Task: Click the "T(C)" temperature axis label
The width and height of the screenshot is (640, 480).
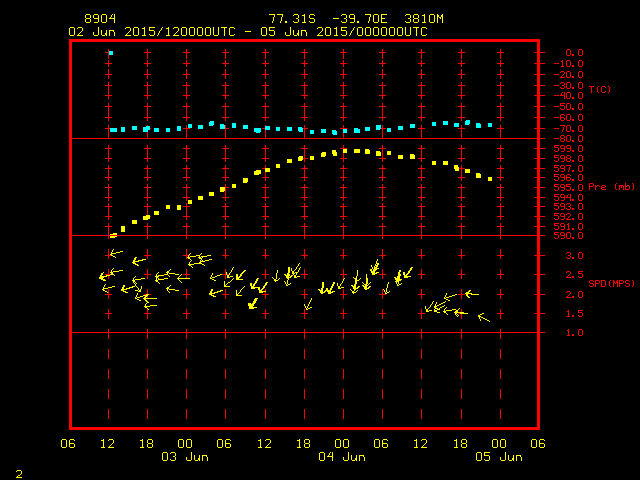Action: pyautogui.click(x=600, y=89)
